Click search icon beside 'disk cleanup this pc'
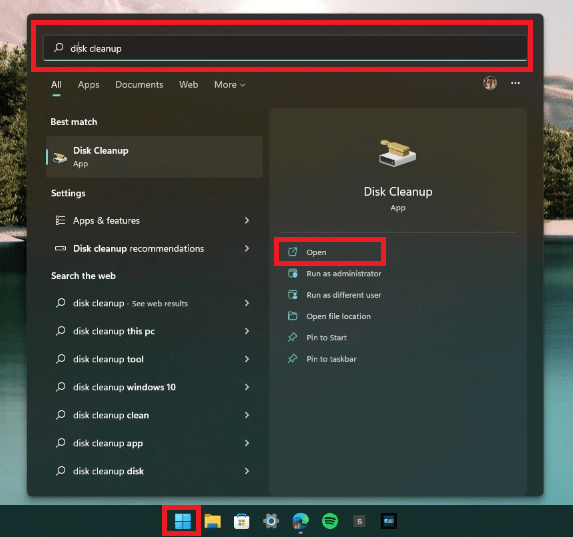The width and height of the screenshot is (573, 537). 60,331
